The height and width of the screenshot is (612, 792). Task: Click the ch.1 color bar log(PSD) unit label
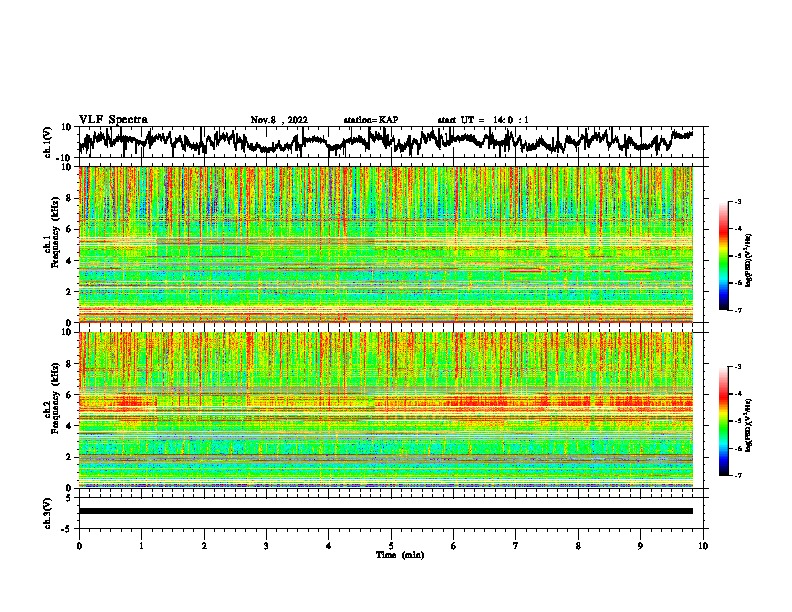coord(749,260)
